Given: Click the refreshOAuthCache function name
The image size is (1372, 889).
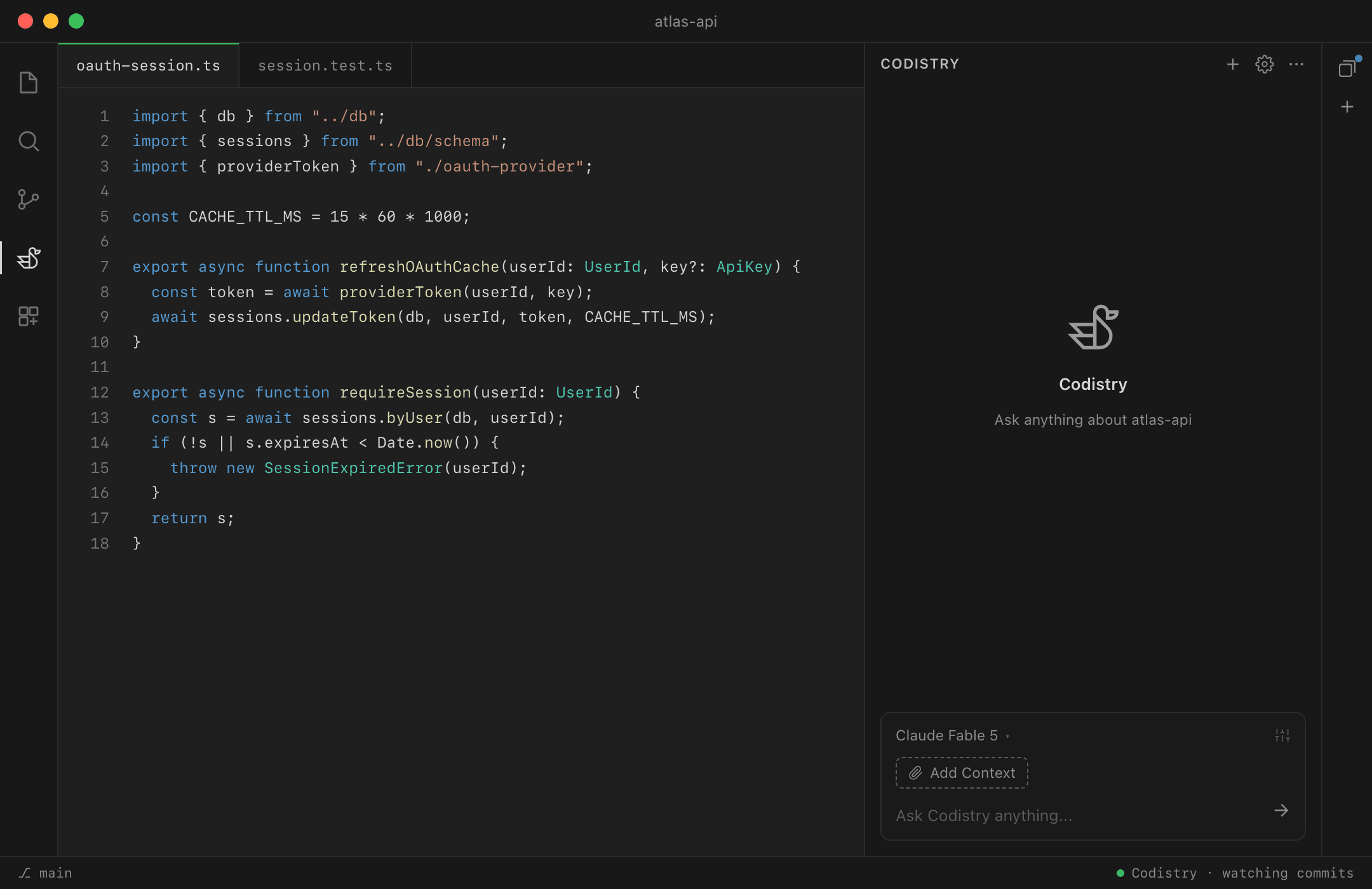Looking at the screenshot, I should pyautogui.click(x=419, y=267).
